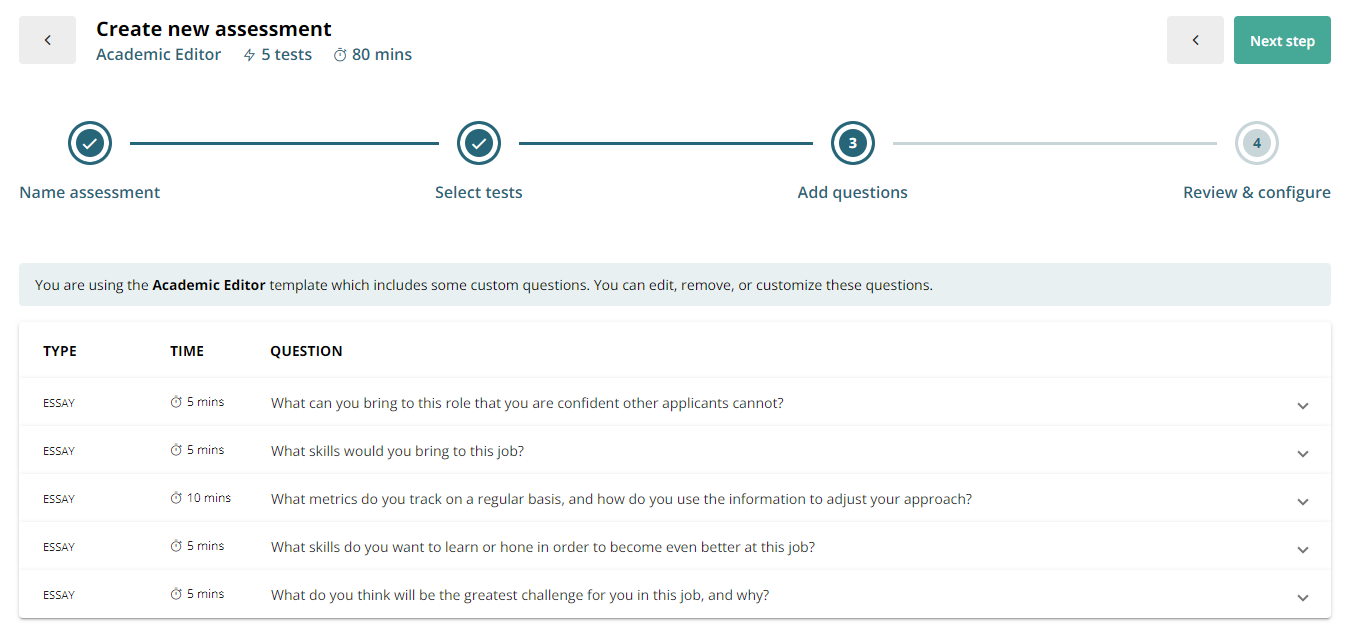Select the Name assessment step circle
Viewport: 1345px width, 634px height.
[x=90, y=144]
